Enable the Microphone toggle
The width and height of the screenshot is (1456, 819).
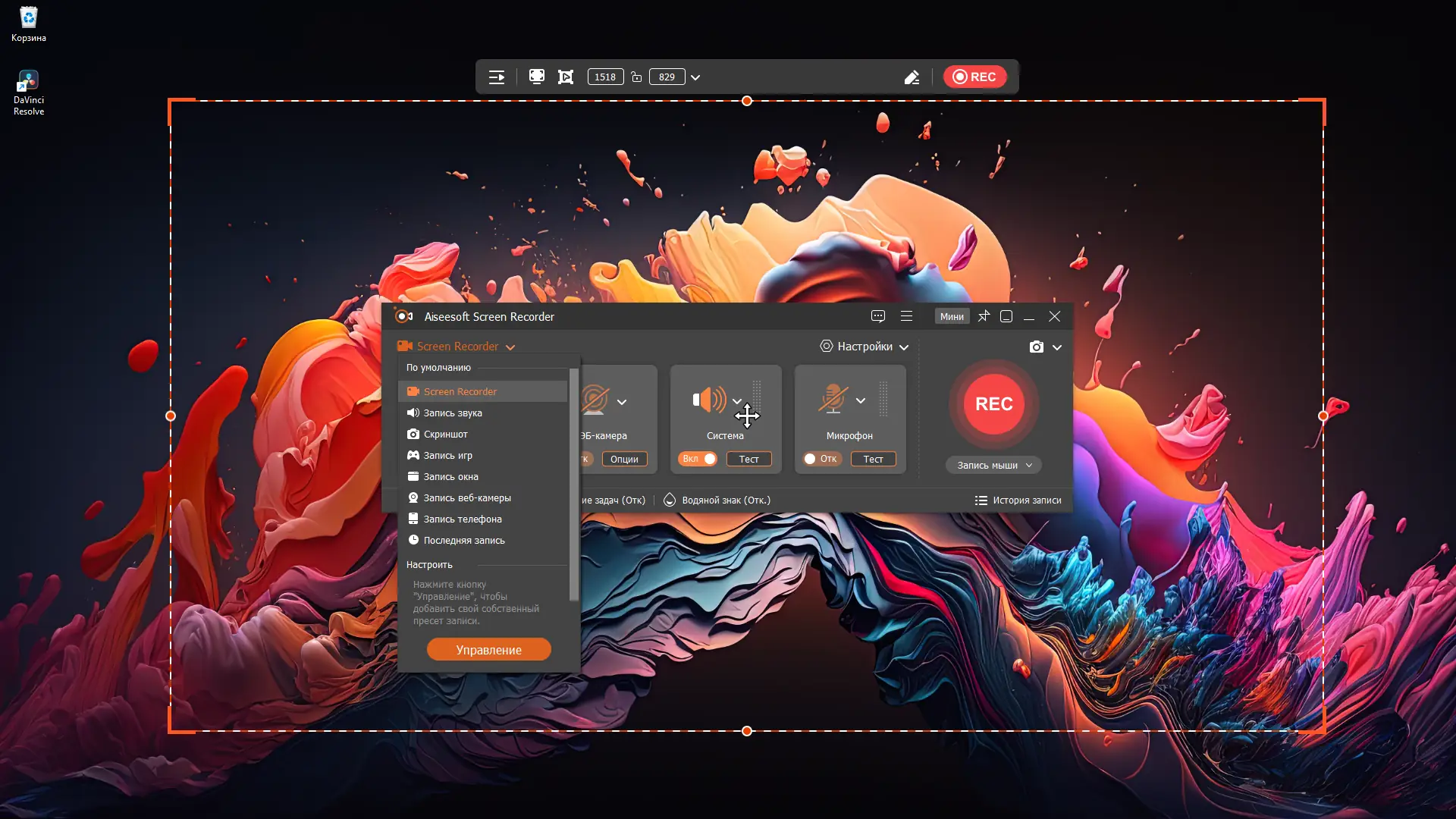821,459
